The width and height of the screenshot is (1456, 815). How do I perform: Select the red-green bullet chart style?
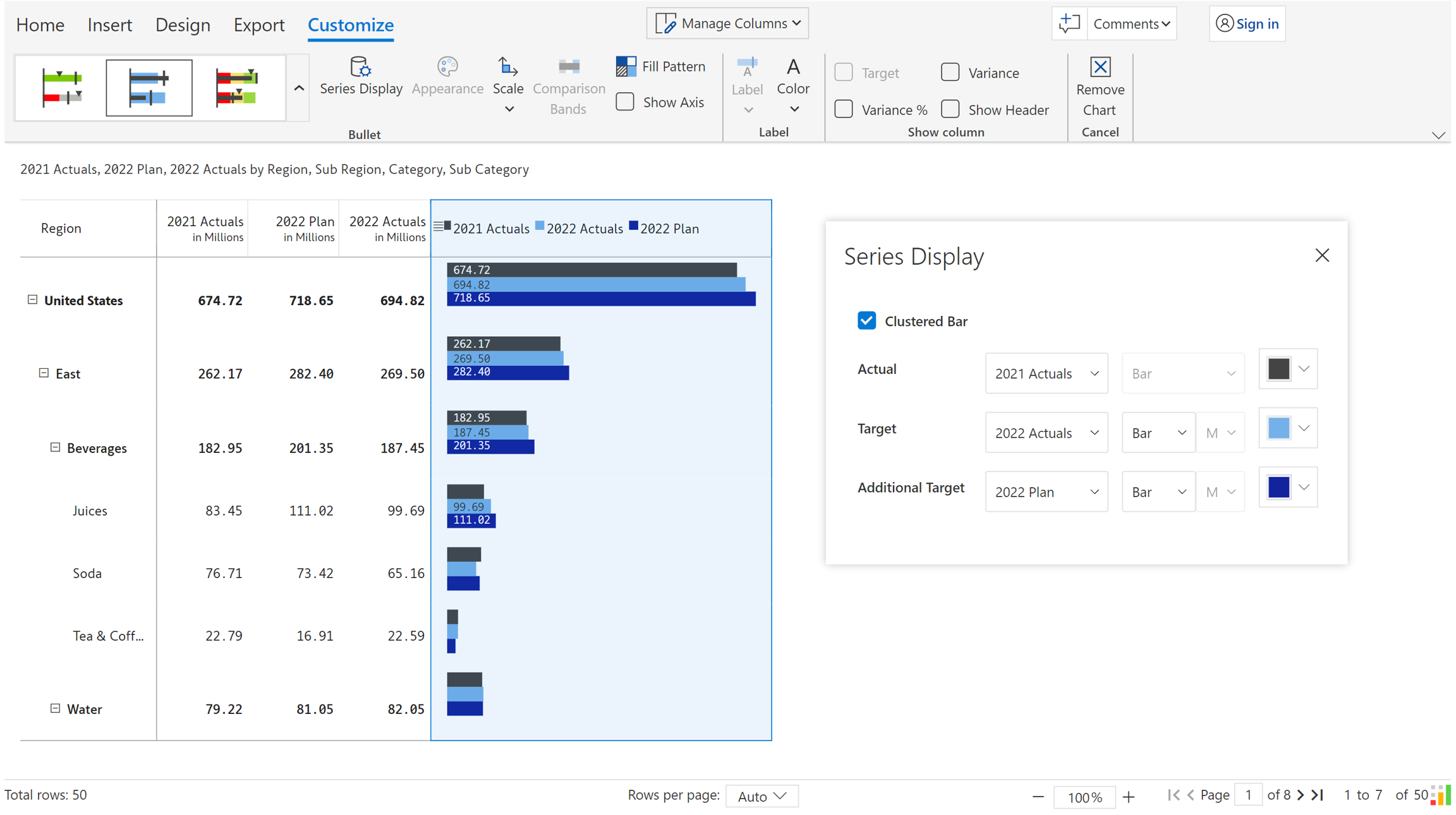pos(61,88)
